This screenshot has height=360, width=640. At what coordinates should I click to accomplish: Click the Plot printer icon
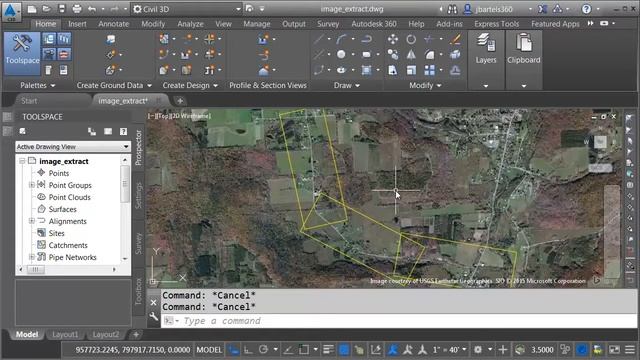coord(76,9)
